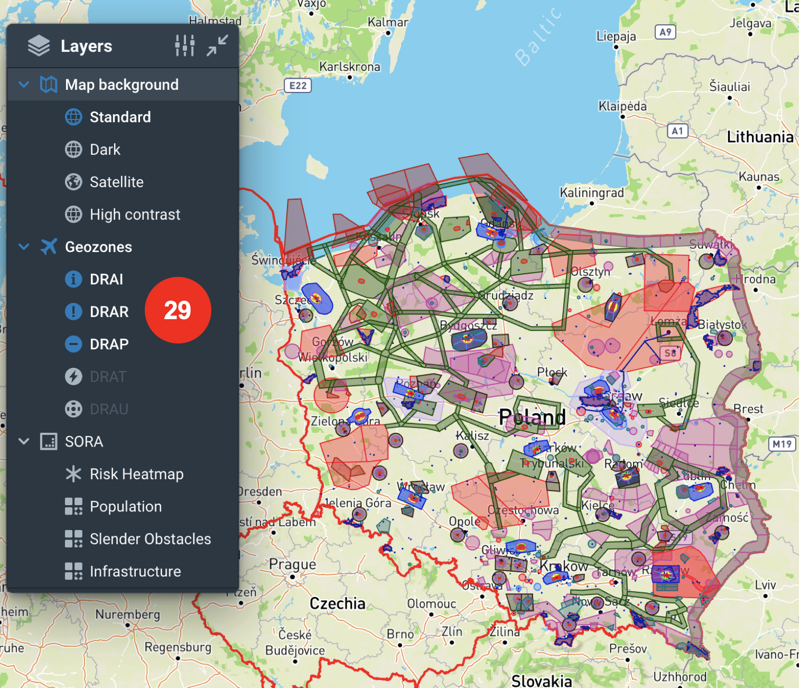Select the Dark map background
The width and height of the screenshot is (800, 688).
(x=104, y=150)
